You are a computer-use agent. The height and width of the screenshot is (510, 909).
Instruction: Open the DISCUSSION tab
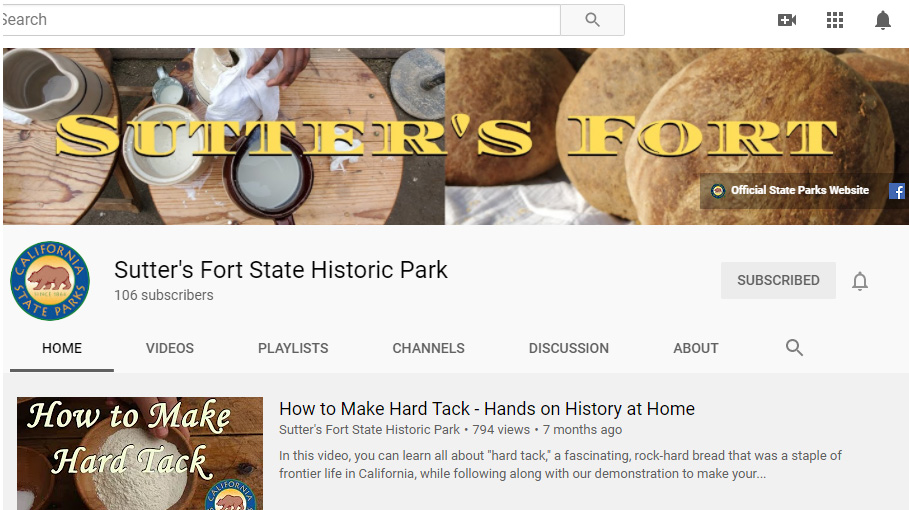point(569,348)
